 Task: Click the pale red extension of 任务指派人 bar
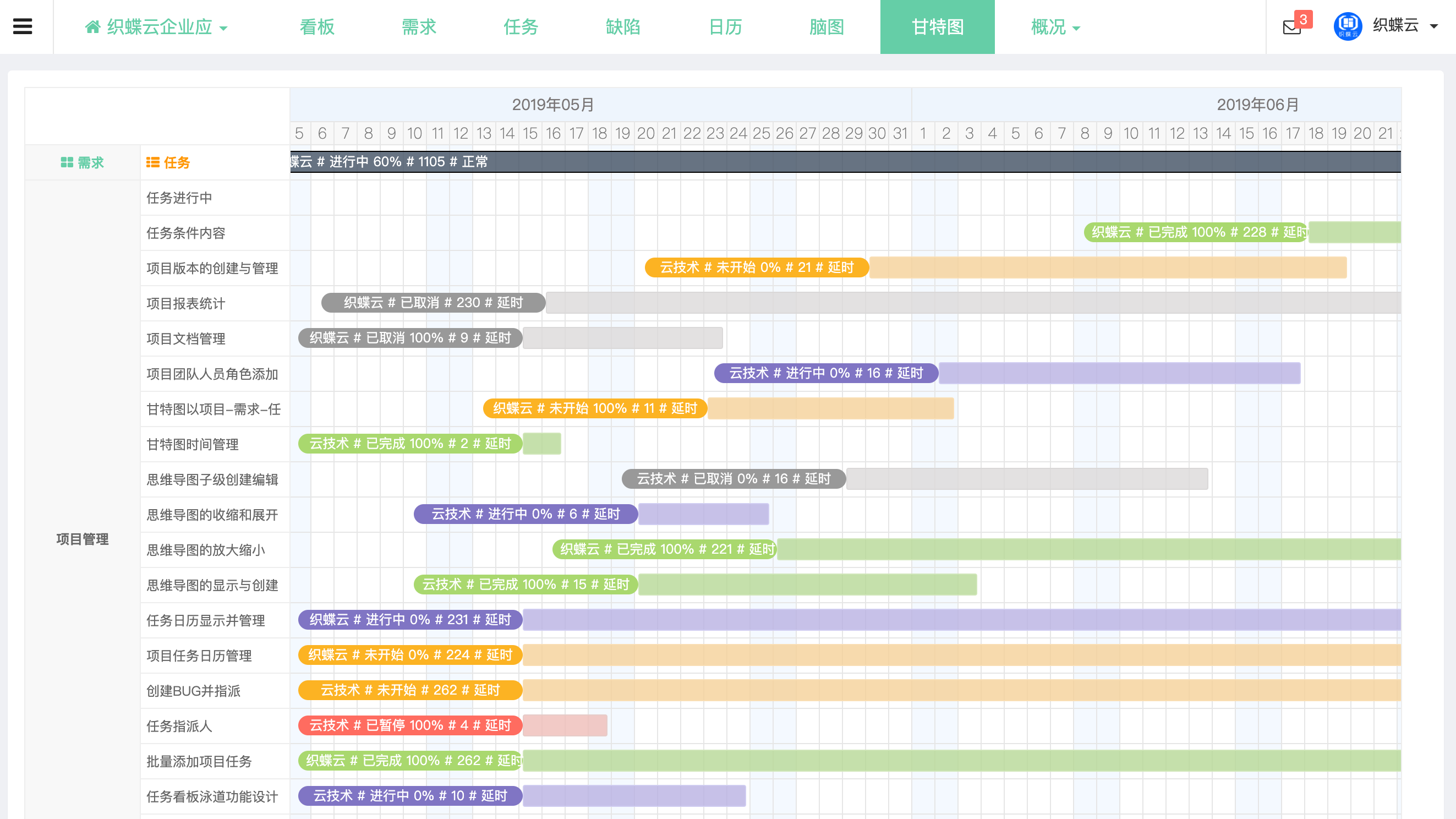565,725
